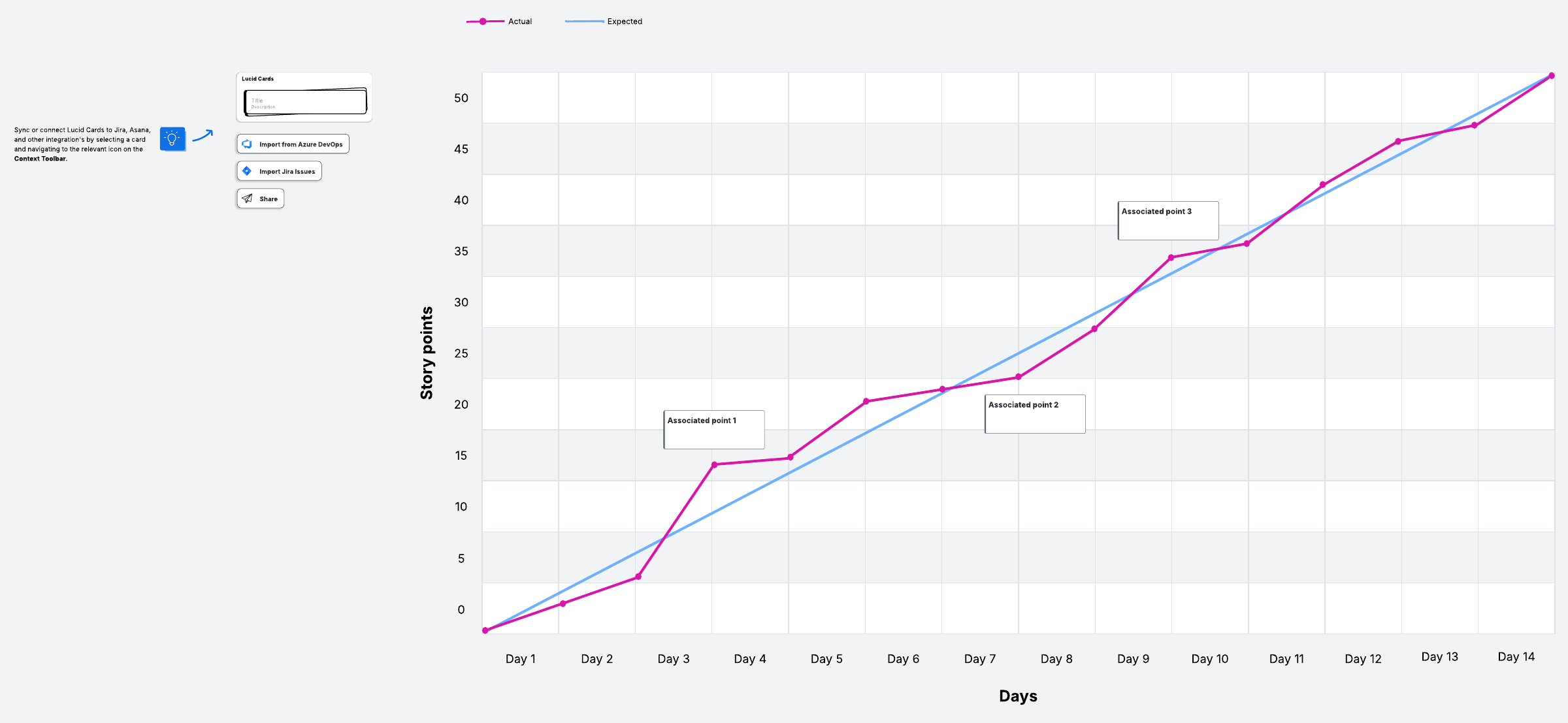This screenshot has height=723, width=1568.
Task: Click the blue Expected legend line
Action: pyautogui.click(x=584, y=22)
